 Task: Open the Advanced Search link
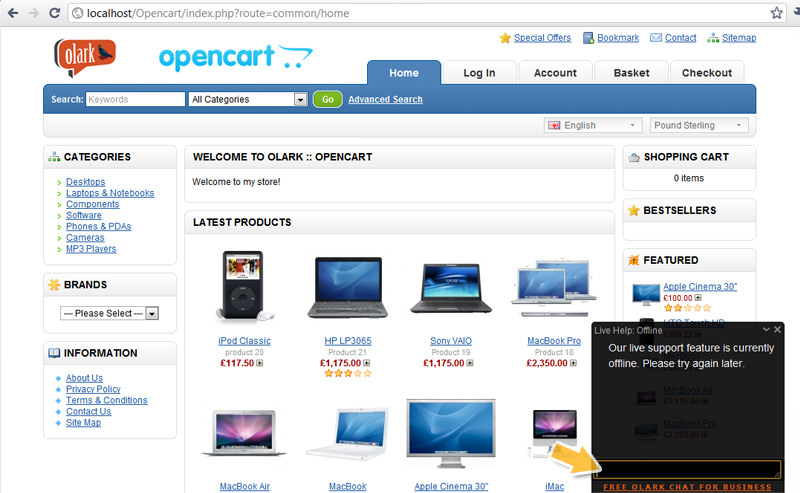[385, 99]
